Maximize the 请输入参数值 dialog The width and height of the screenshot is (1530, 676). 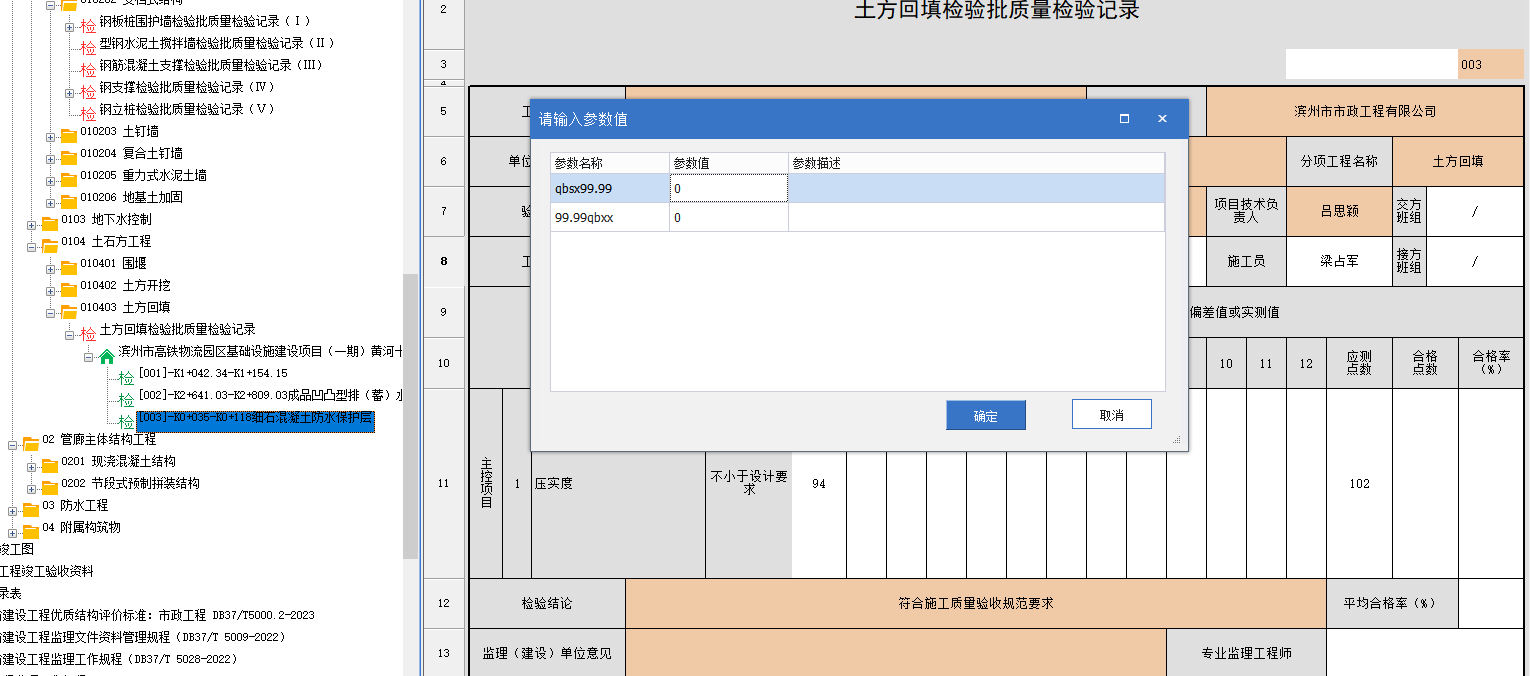click(x=1124, y=118)
